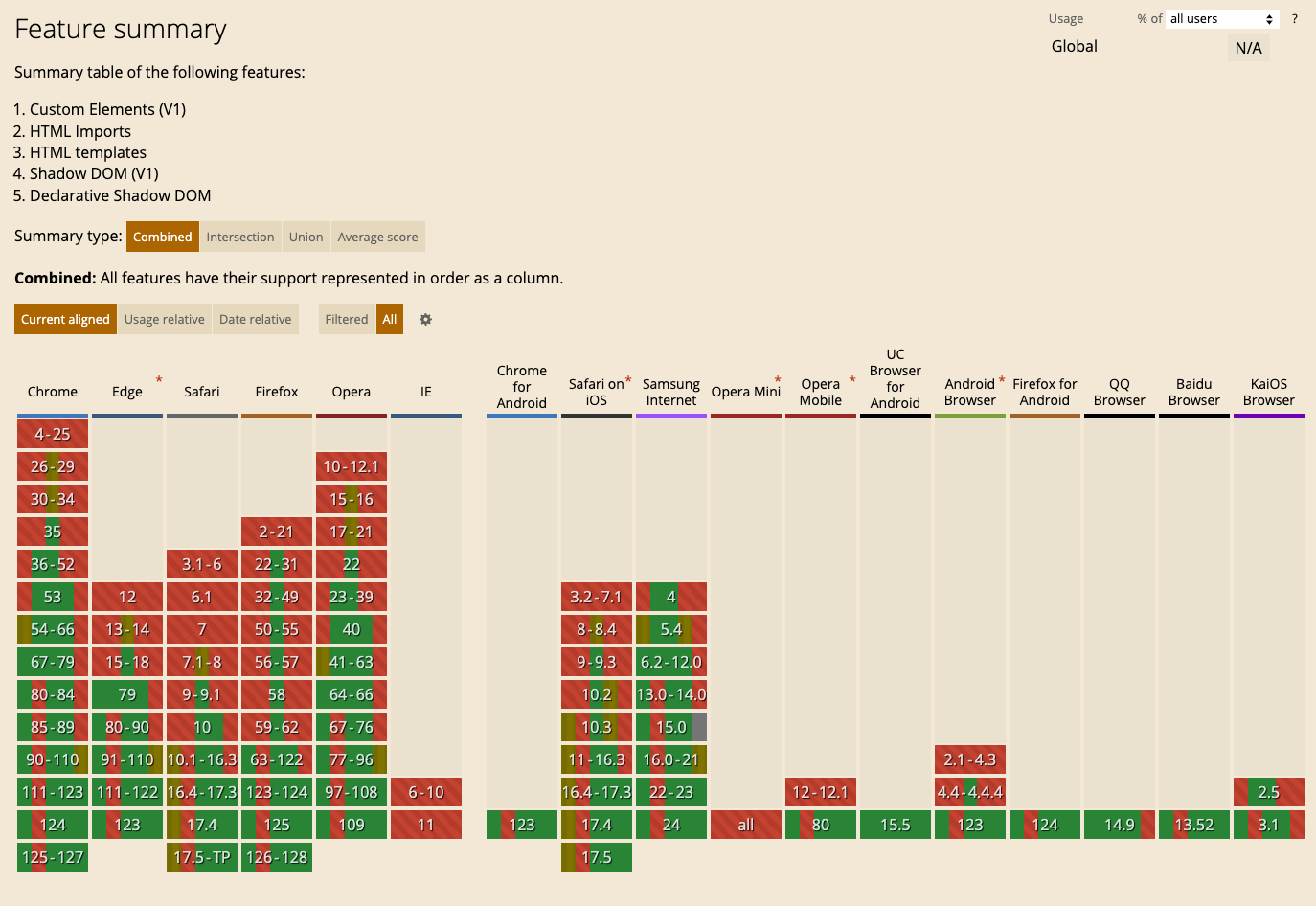This screenshot has width=1316, height=906.
Task: Select Baidu Browser 13.52 cell
Action: (1194, 825)
